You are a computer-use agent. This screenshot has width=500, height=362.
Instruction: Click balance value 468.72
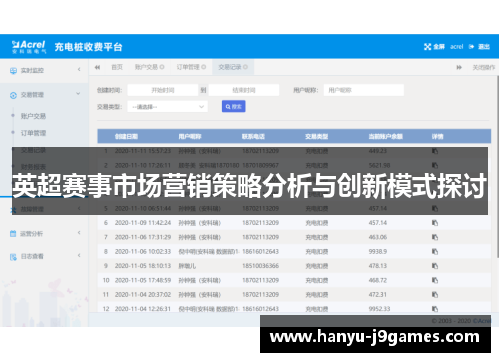pos(378,280)
